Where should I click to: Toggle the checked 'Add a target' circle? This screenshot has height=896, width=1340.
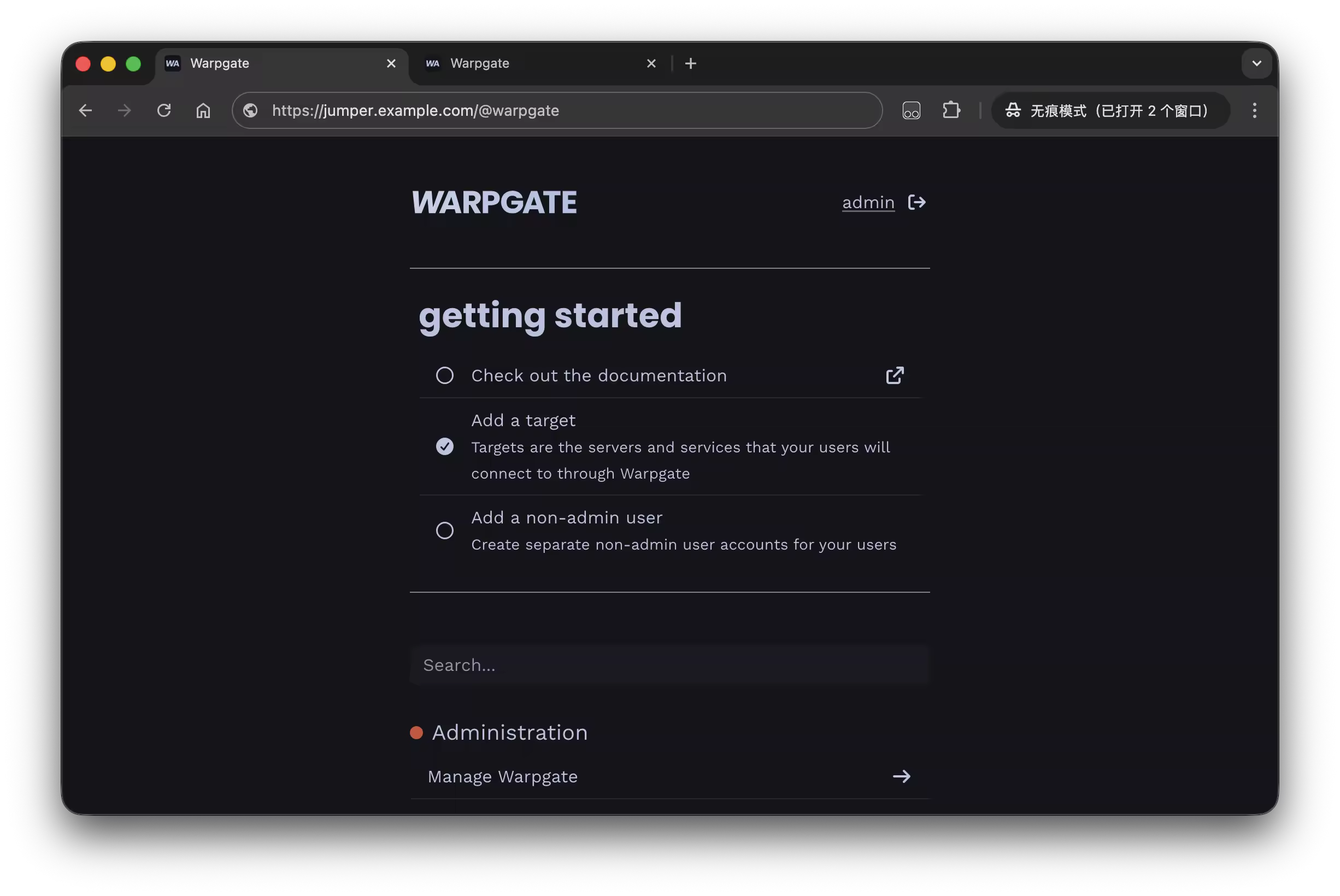(444, 446)
